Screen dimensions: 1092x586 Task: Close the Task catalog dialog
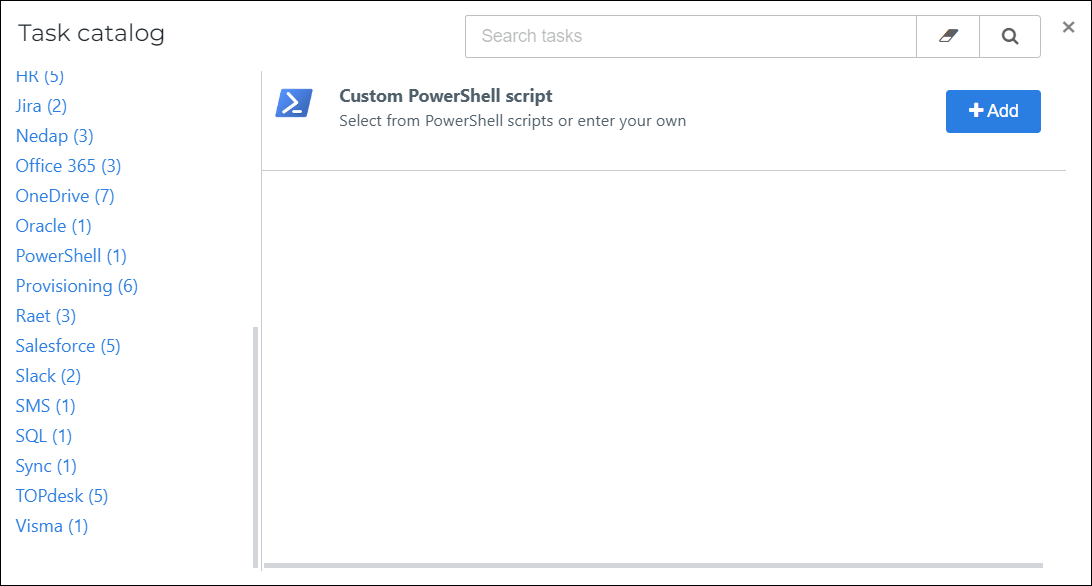pos(1068,27)
